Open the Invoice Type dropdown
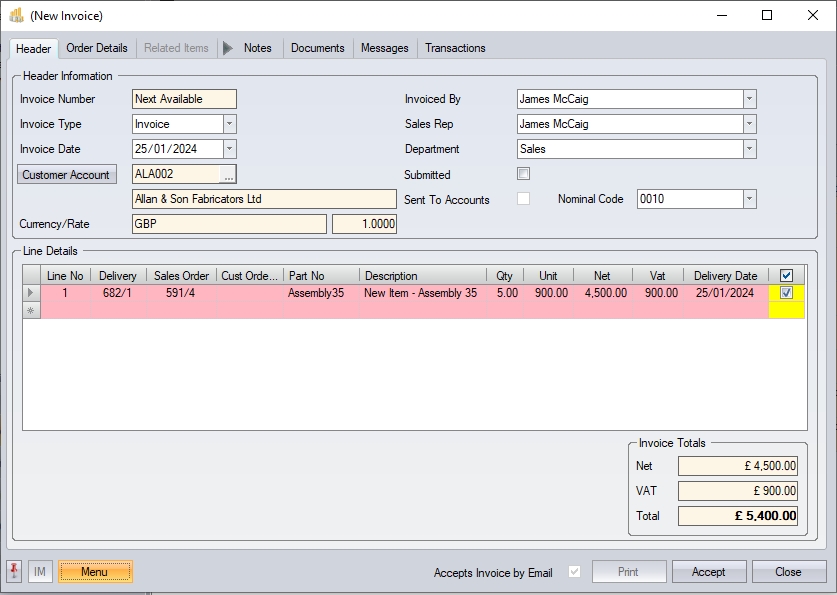Viewport: 837px width, 595px height. 229,124
